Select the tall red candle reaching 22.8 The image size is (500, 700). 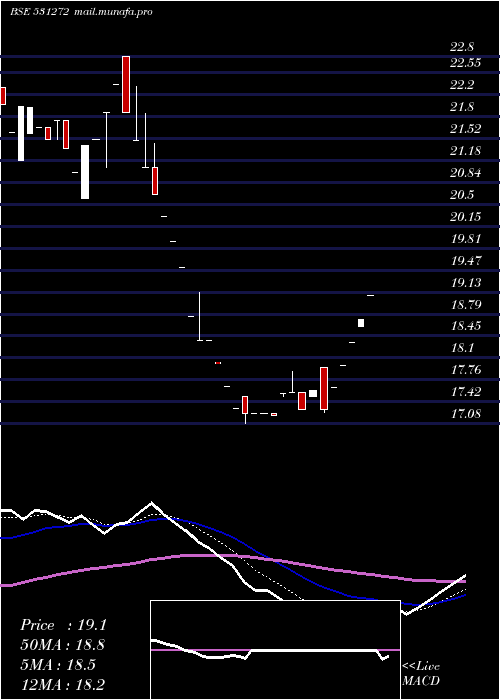pos(126,84)
